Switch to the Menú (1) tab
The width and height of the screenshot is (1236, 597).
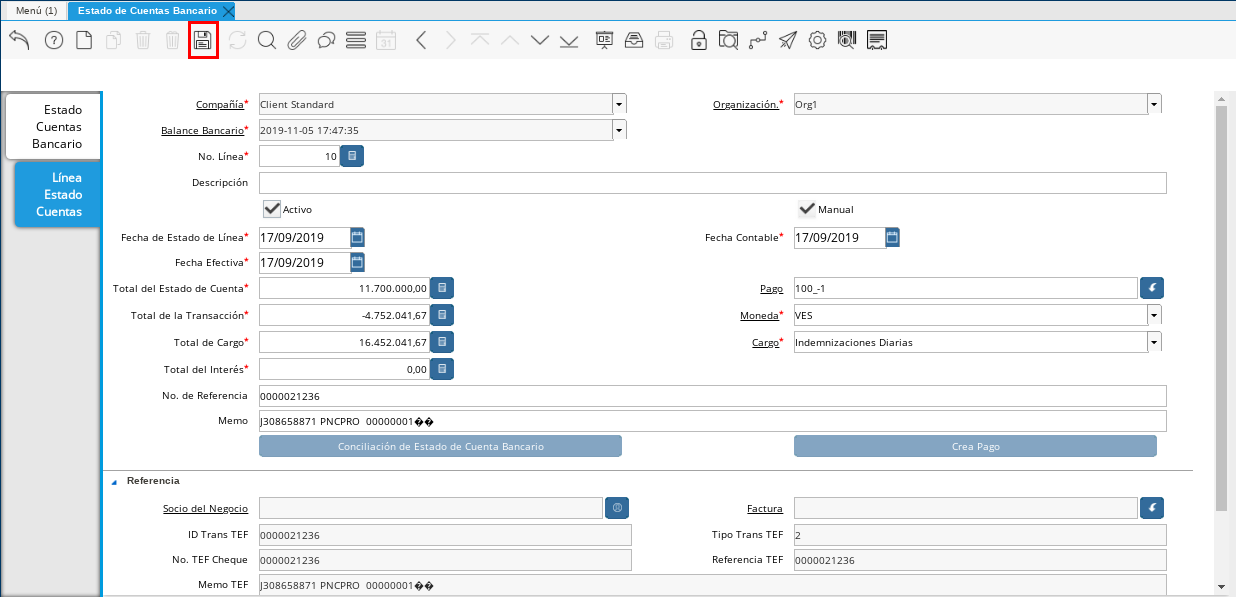tap(36, 10)
